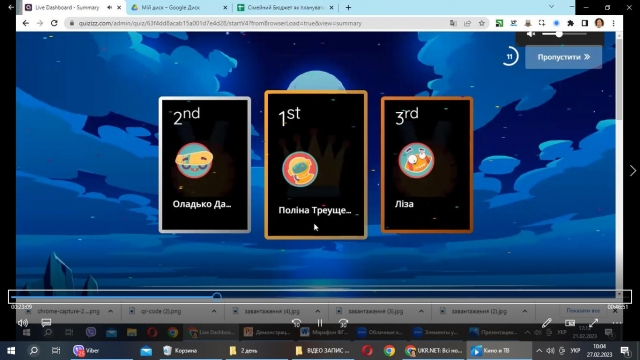Toggle fullscreen with the diagonal arrows icon
Screen dimensions: 640x360
593,323
